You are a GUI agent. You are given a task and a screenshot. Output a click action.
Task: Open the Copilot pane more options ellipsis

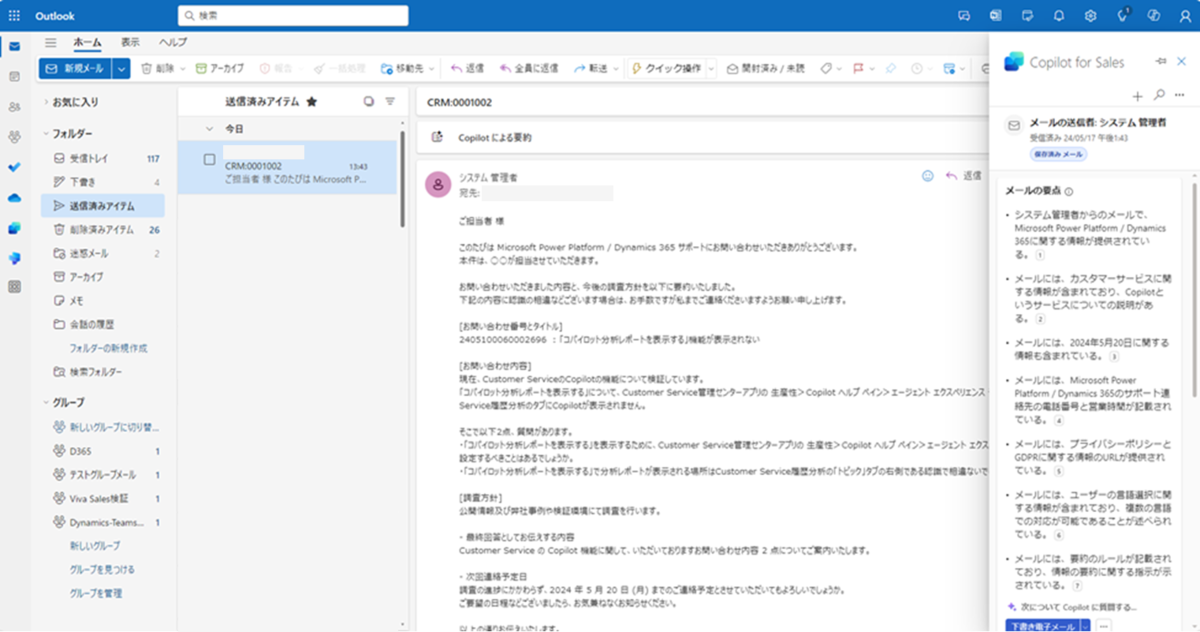(1180, 95)
